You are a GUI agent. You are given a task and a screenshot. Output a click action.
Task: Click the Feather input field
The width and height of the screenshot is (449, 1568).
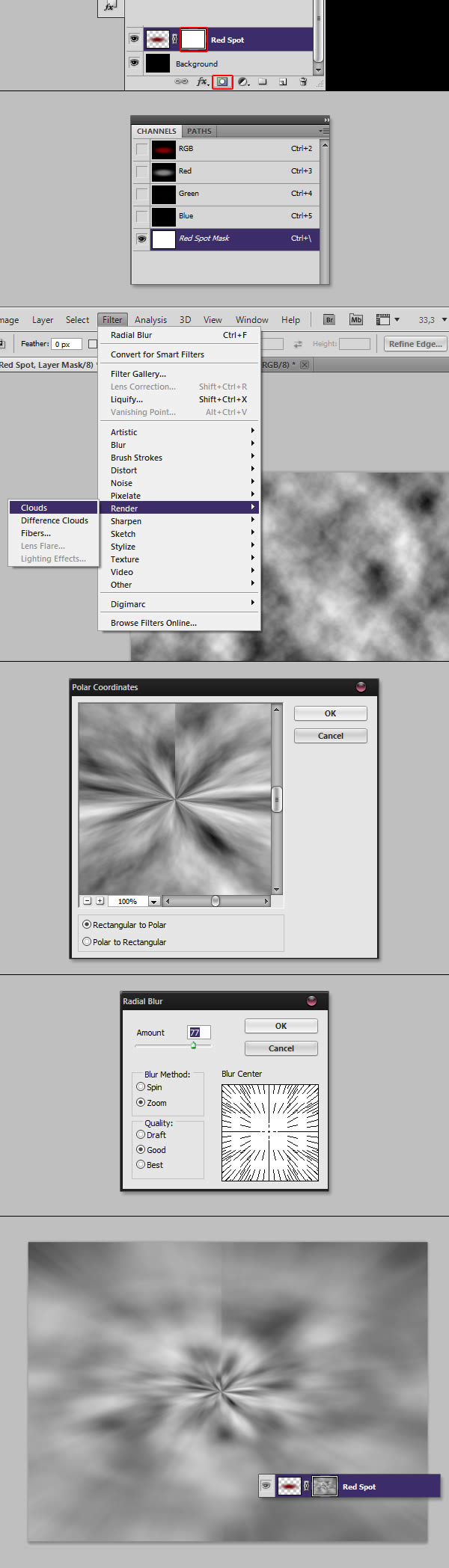point(67,344)
